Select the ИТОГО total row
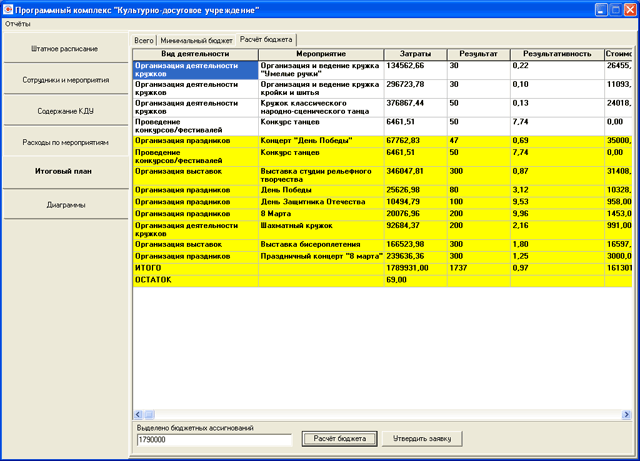The image size is (640, 461). 382,268
